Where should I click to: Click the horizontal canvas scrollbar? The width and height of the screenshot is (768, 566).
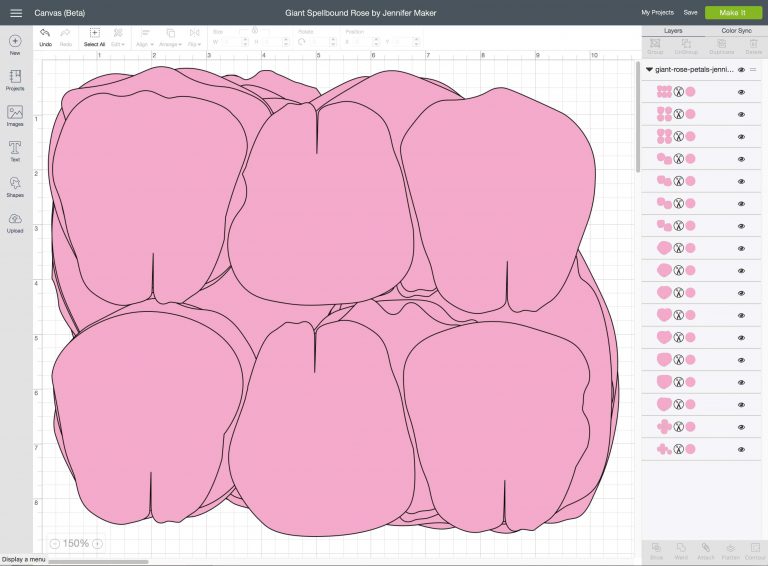pyautogui.click(x=98, y=562)
